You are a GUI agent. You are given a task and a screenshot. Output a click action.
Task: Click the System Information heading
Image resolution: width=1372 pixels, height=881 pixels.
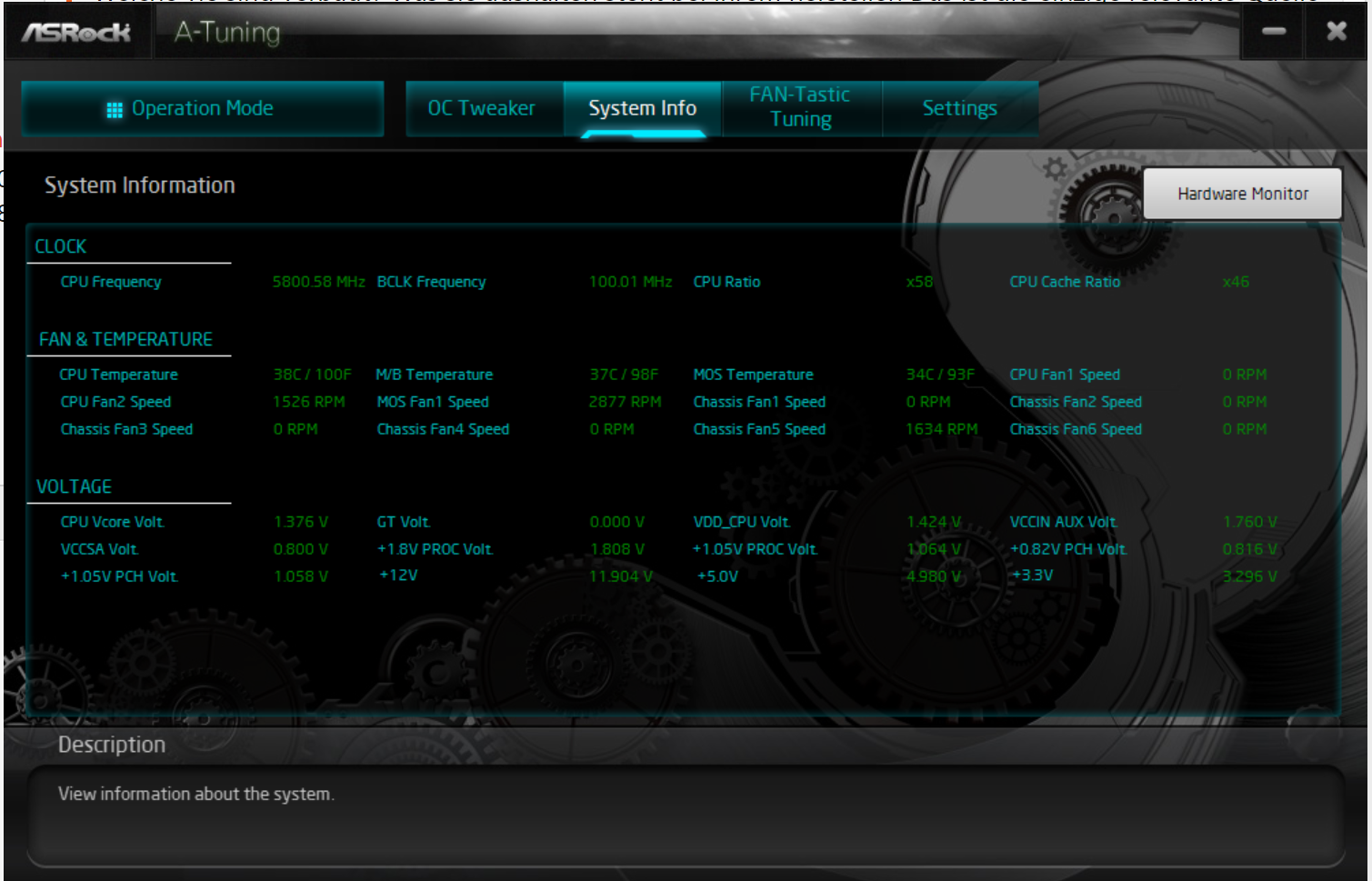138,185
